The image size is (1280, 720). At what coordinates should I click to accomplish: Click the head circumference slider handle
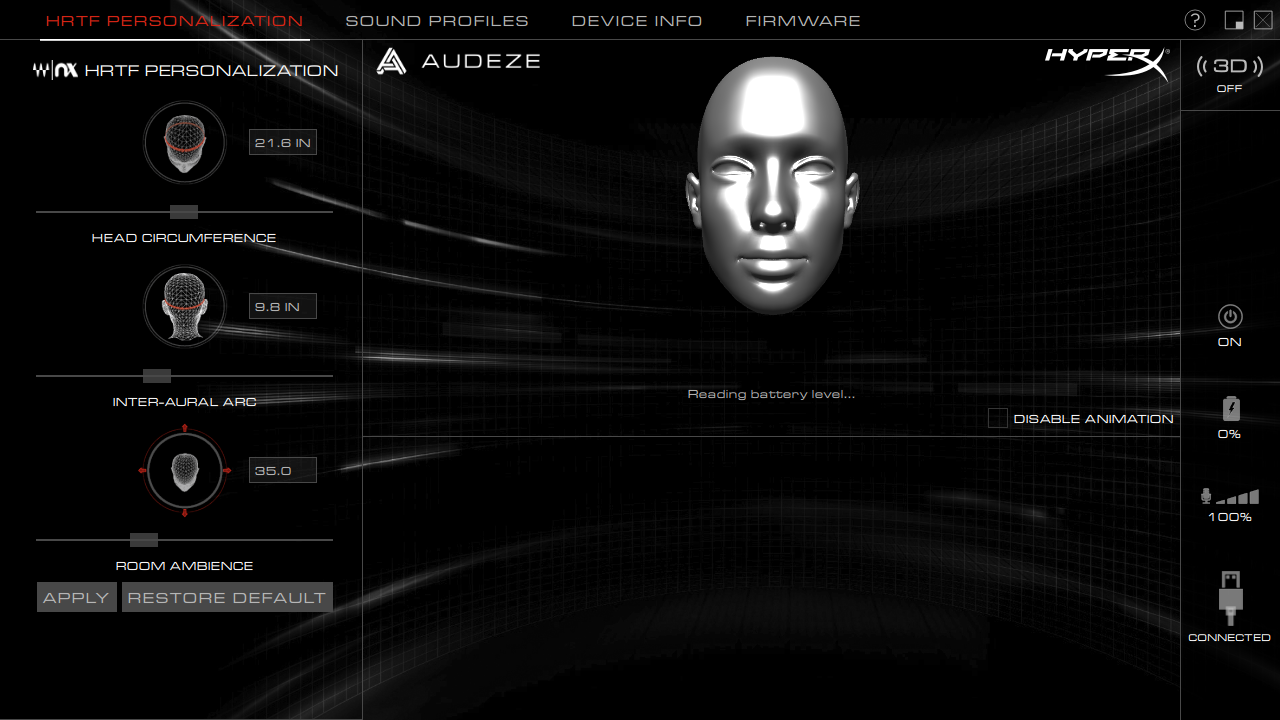184,212
